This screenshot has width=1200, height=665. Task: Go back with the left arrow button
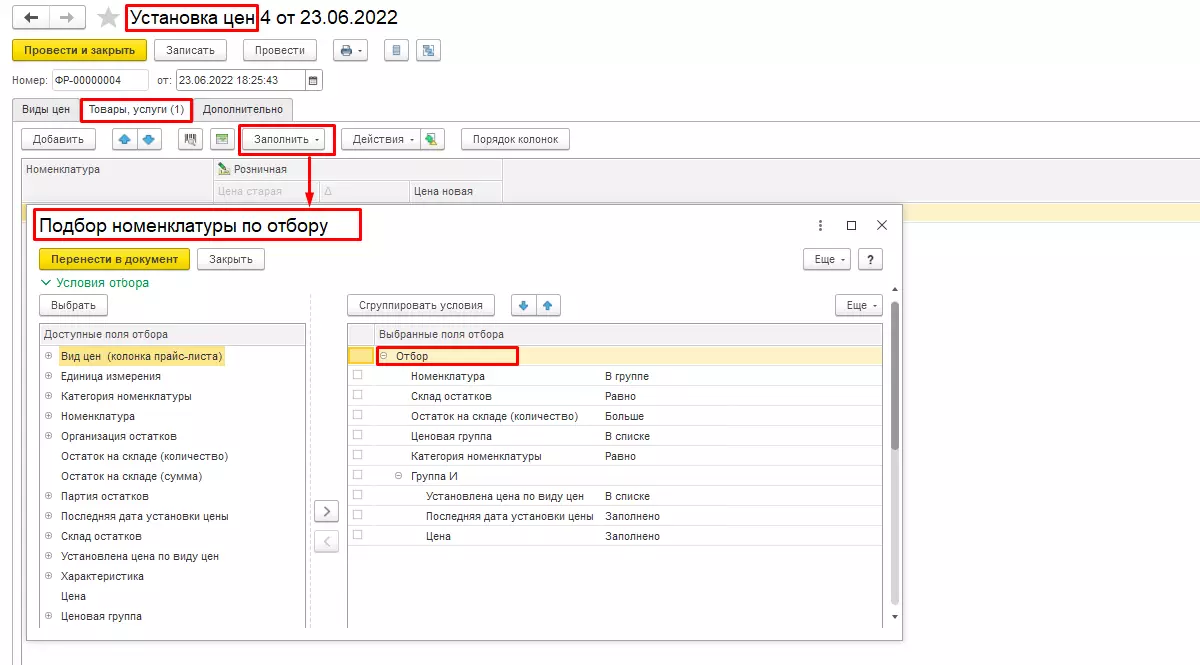[x=30, y=18]
